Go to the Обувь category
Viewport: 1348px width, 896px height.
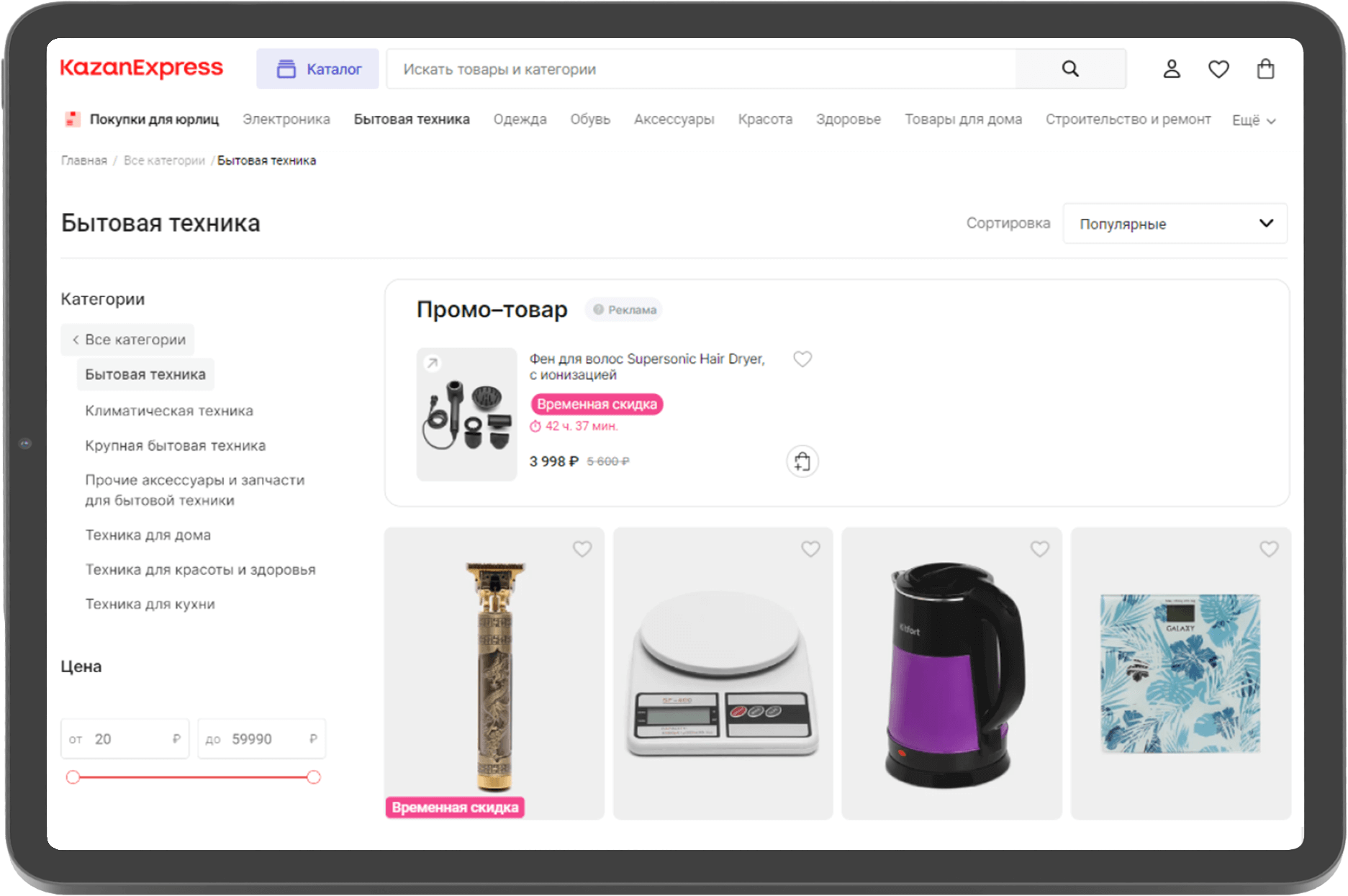590,119
